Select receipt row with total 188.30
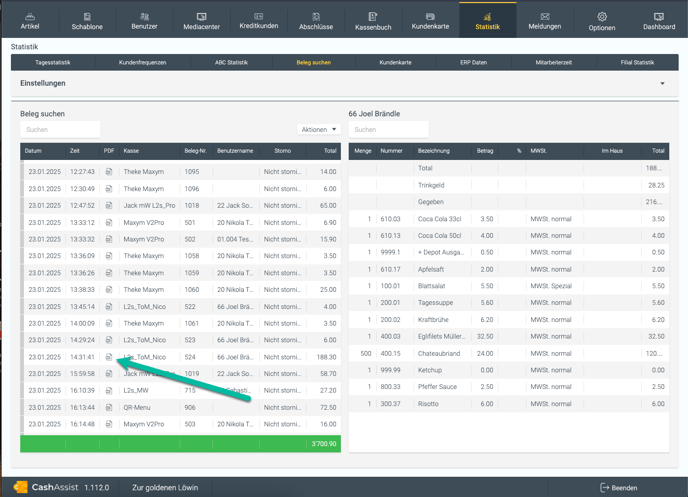The width and height of the screenshot is (688, 497). pos(180,357)
